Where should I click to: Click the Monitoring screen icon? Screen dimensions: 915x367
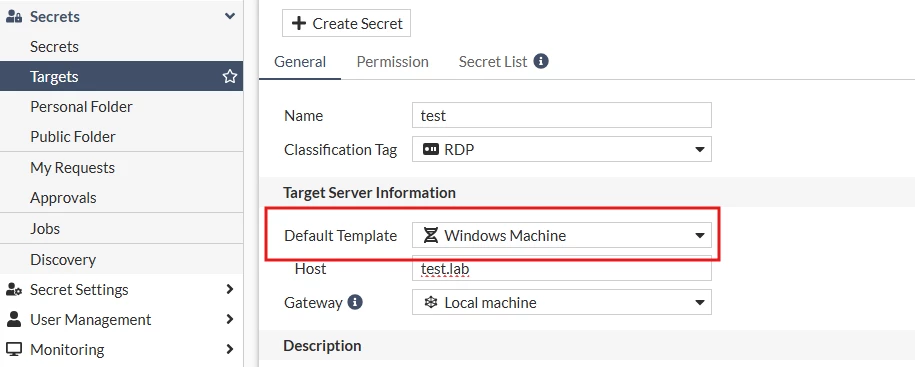(14, 349)
